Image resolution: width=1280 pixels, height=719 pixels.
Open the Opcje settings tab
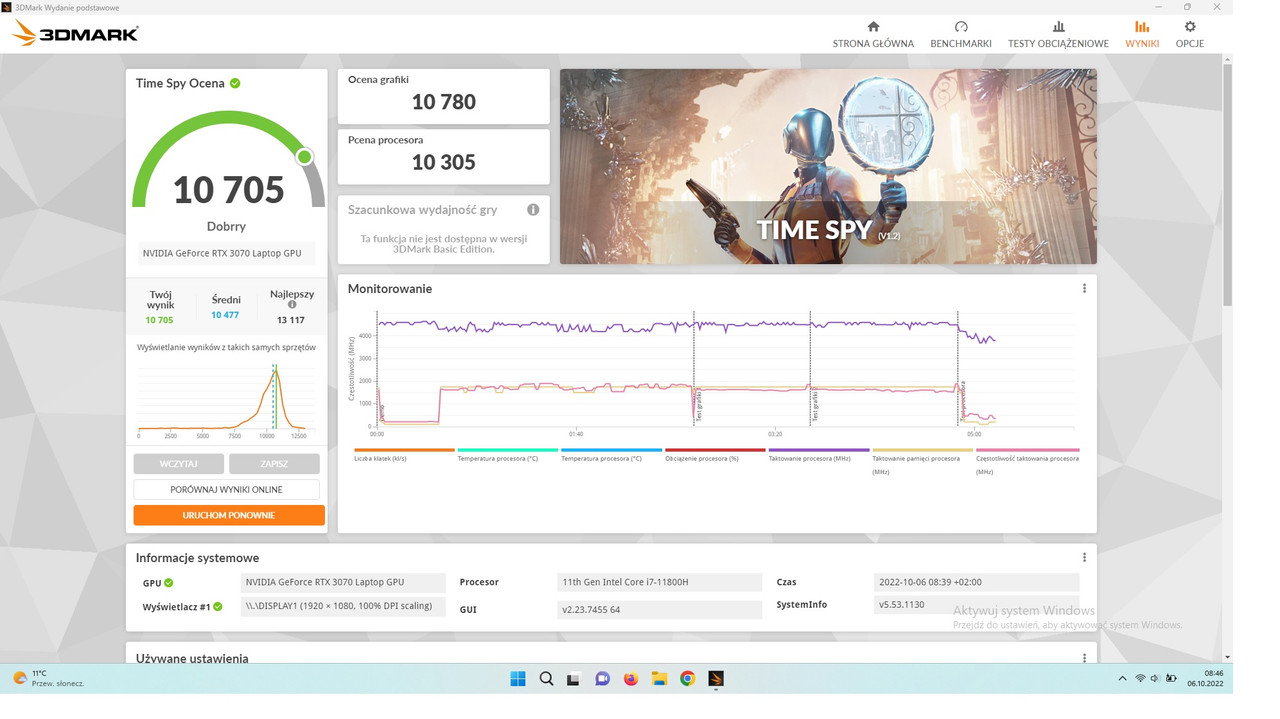pos(1190,35)
